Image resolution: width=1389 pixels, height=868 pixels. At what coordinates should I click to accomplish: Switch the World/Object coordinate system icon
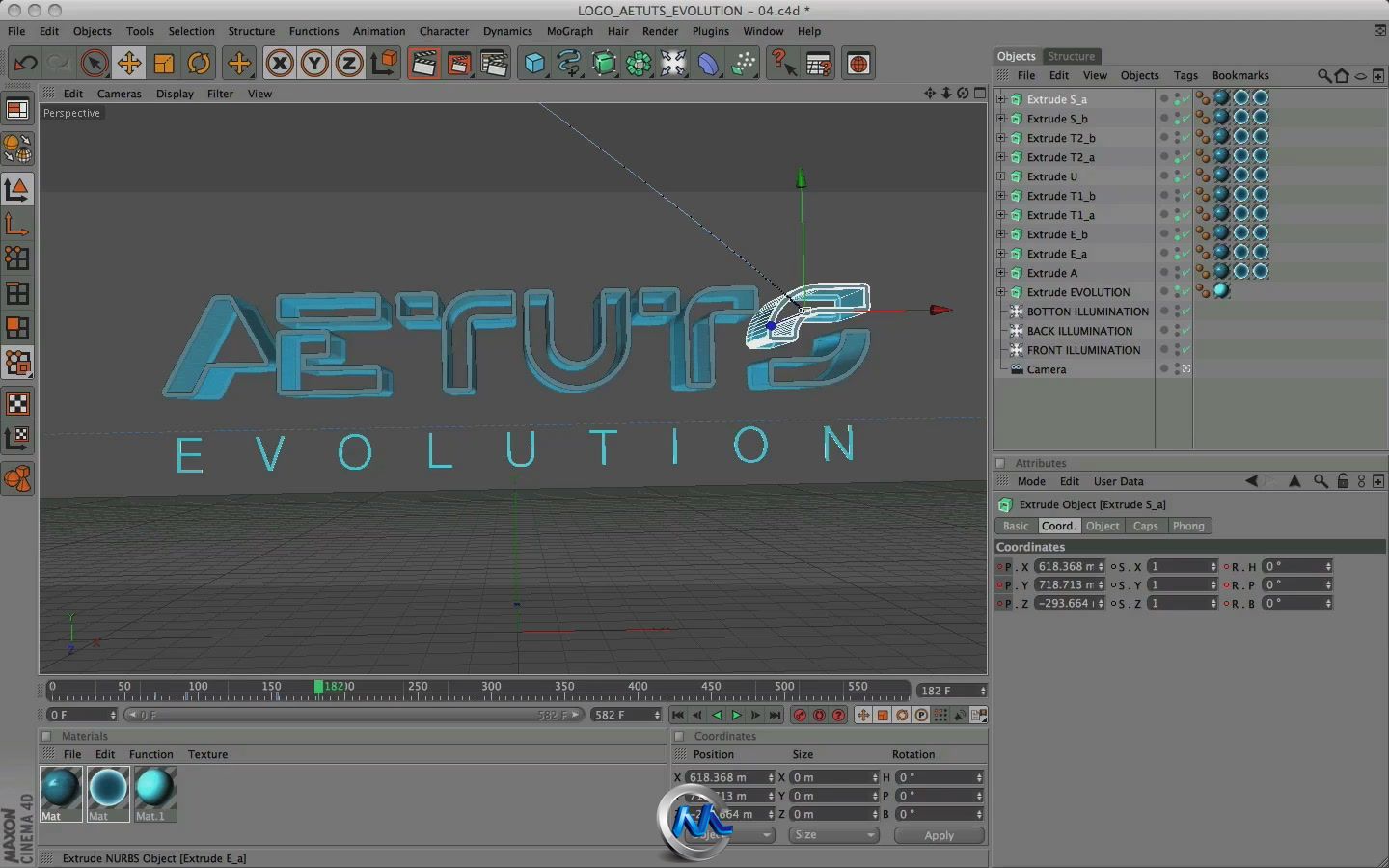[x=384, y=64]
